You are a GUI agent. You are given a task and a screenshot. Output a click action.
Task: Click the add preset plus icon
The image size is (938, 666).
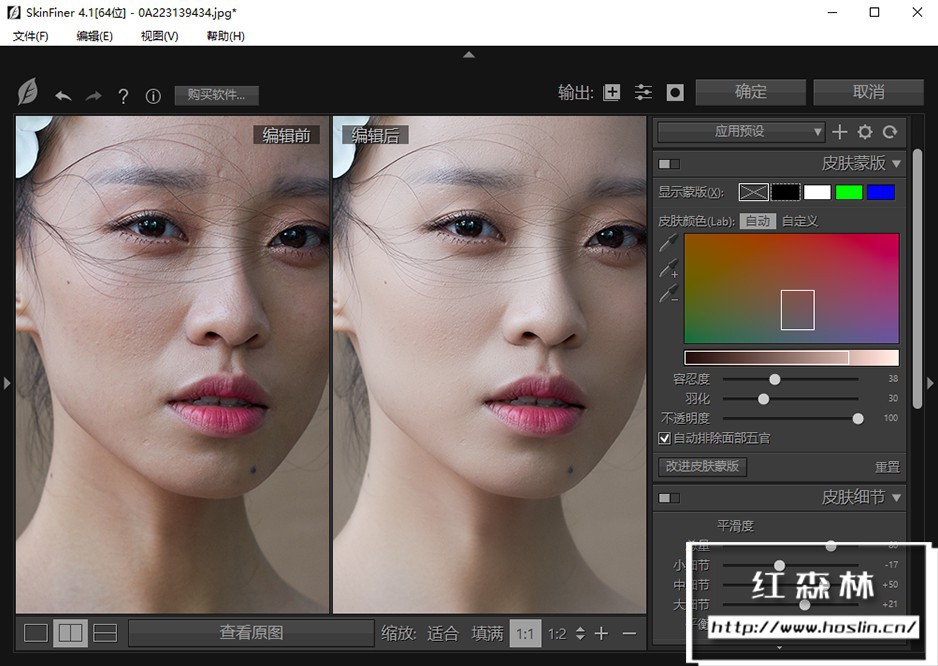coord(840,132)
